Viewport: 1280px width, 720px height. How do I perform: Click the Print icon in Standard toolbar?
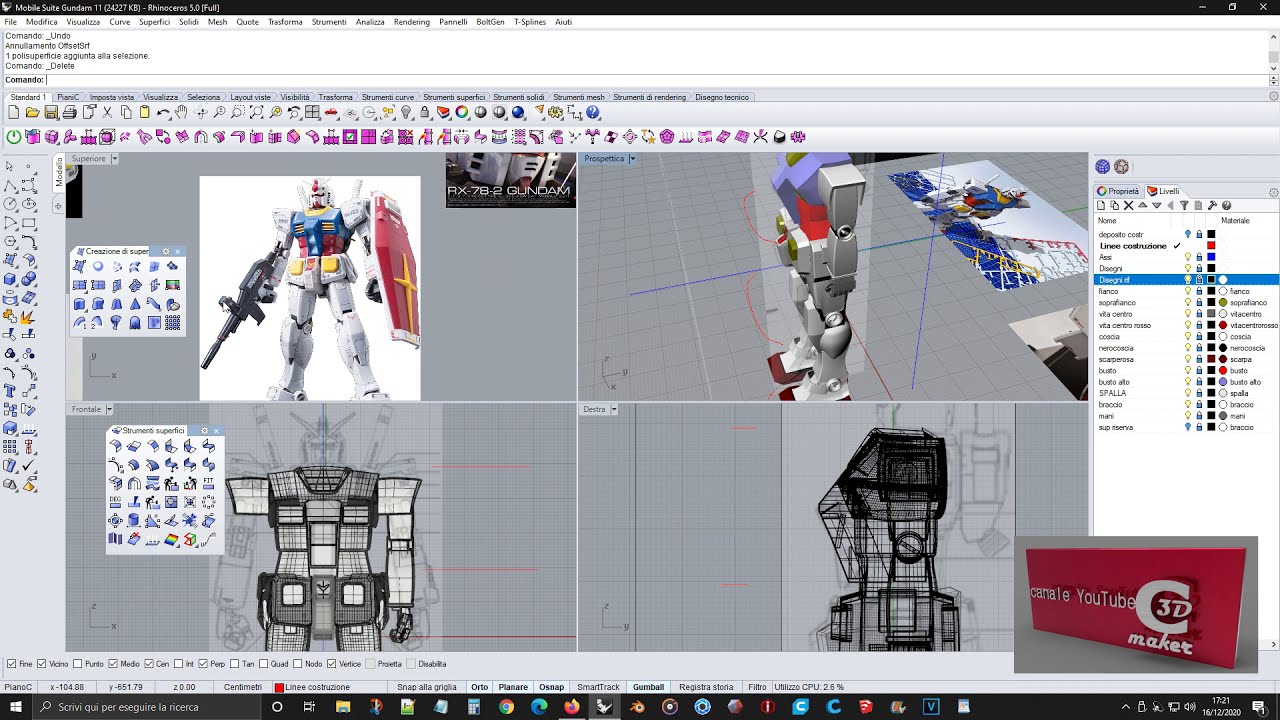pyautogui.click(x=70, y=113)
